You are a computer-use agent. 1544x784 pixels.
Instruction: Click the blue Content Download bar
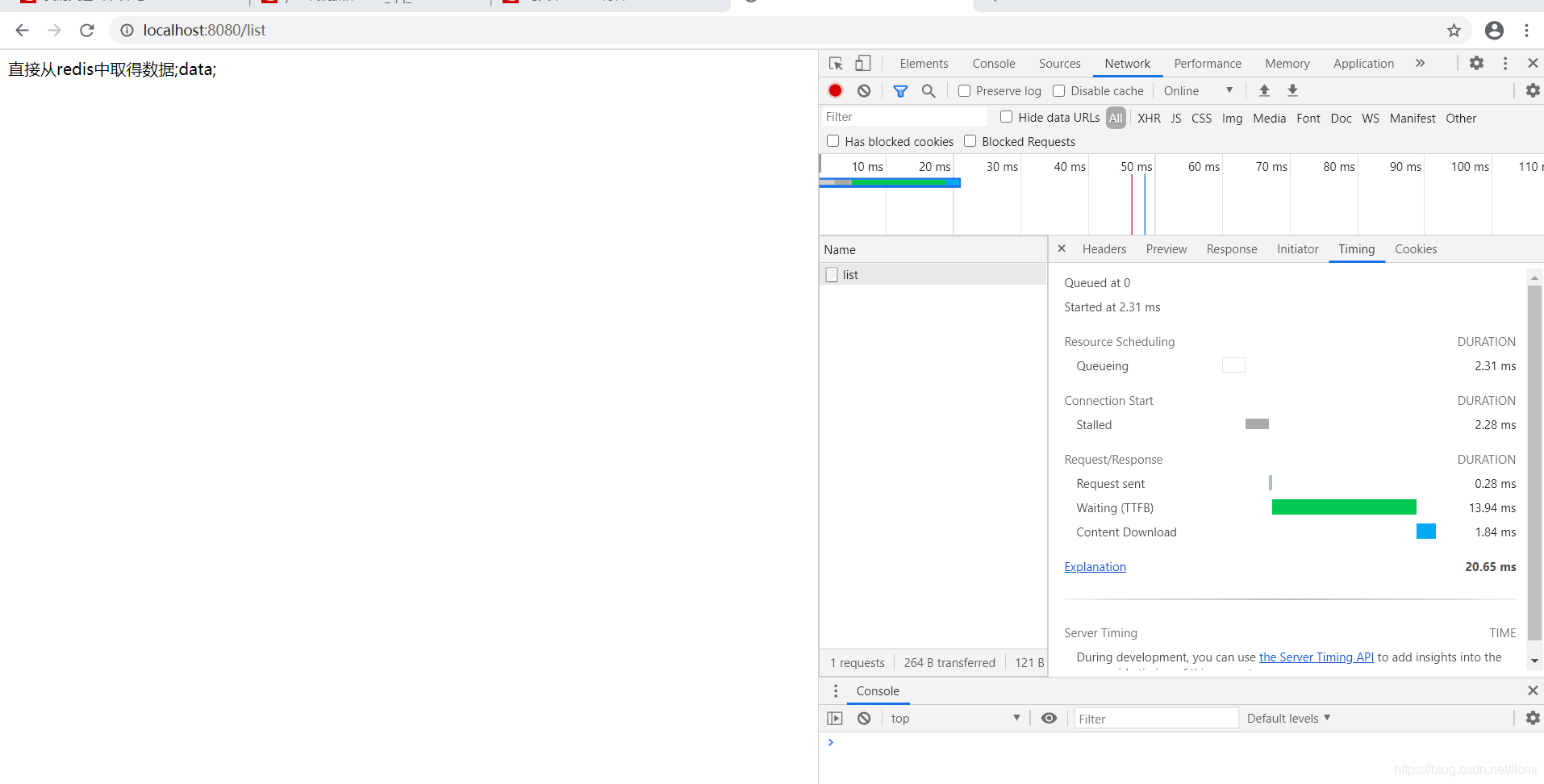(x=1425, y=531)
